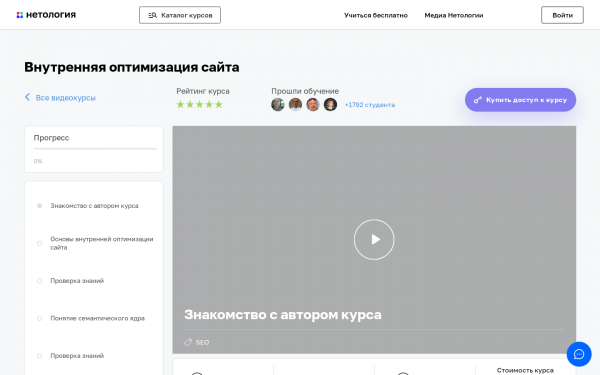Click the five-star course rating
This screenshot has height=375, width=600.
[199, 104]
